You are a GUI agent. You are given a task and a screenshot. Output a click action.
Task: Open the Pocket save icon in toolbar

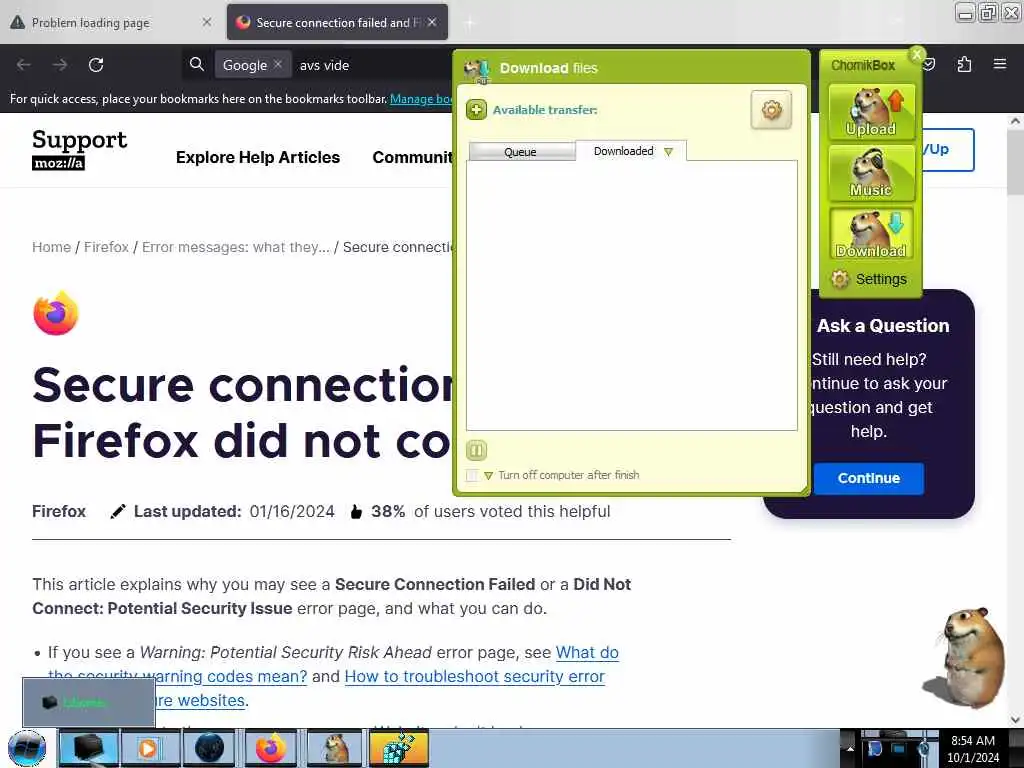(x=930, y=64)
